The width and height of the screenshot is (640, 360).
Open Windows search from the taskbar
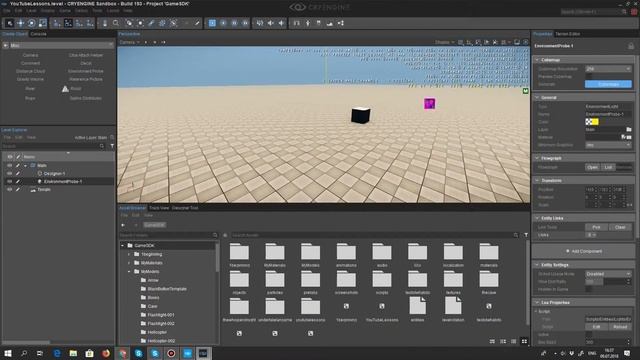(x=24, y=353)
